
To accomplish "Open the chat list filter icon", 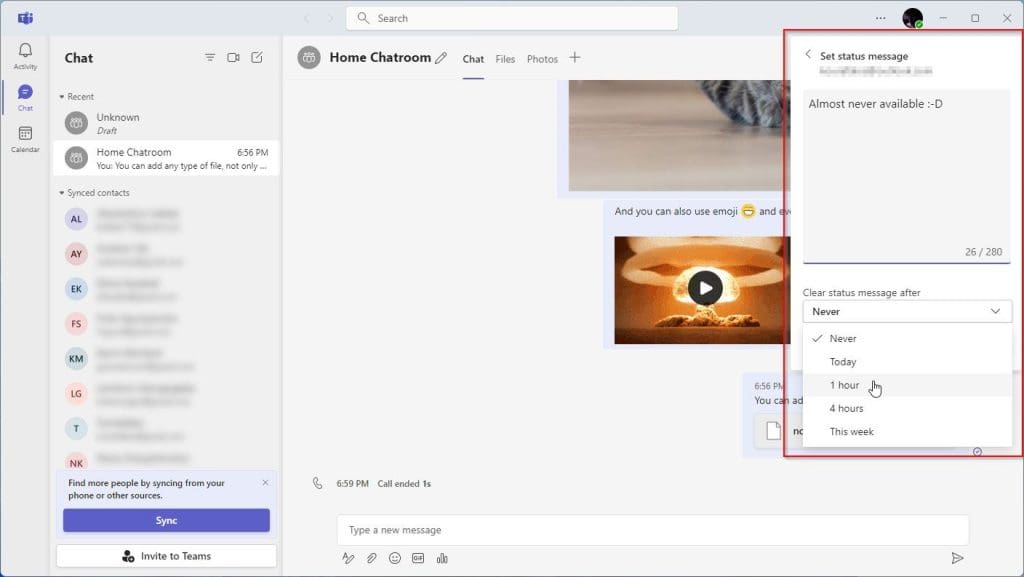I will (x=210, y=57).
